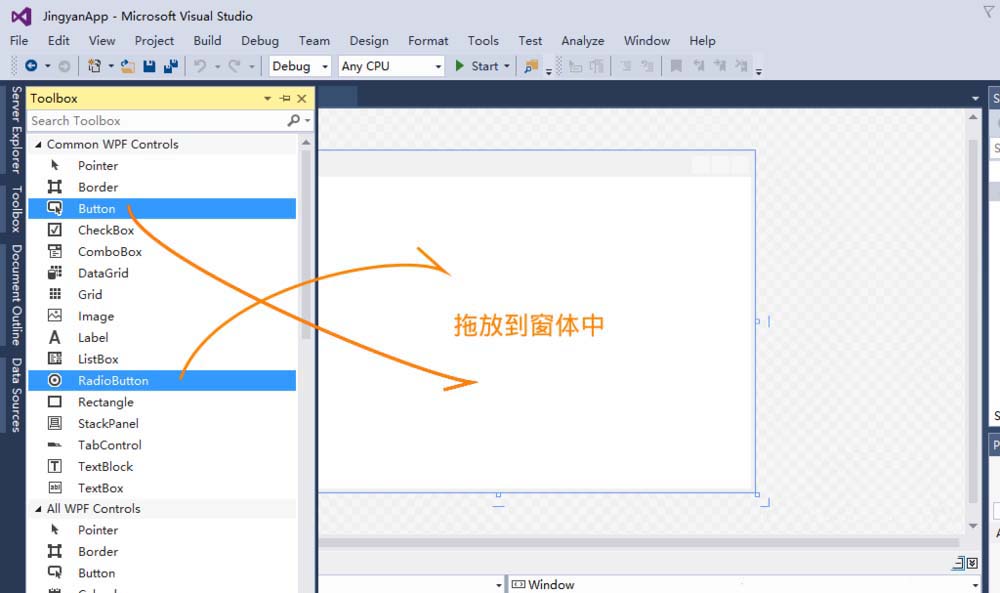Select the DataGrid control in Toolbox
1000x593 pixels.
pyautogui.click(x=162, y=273)
